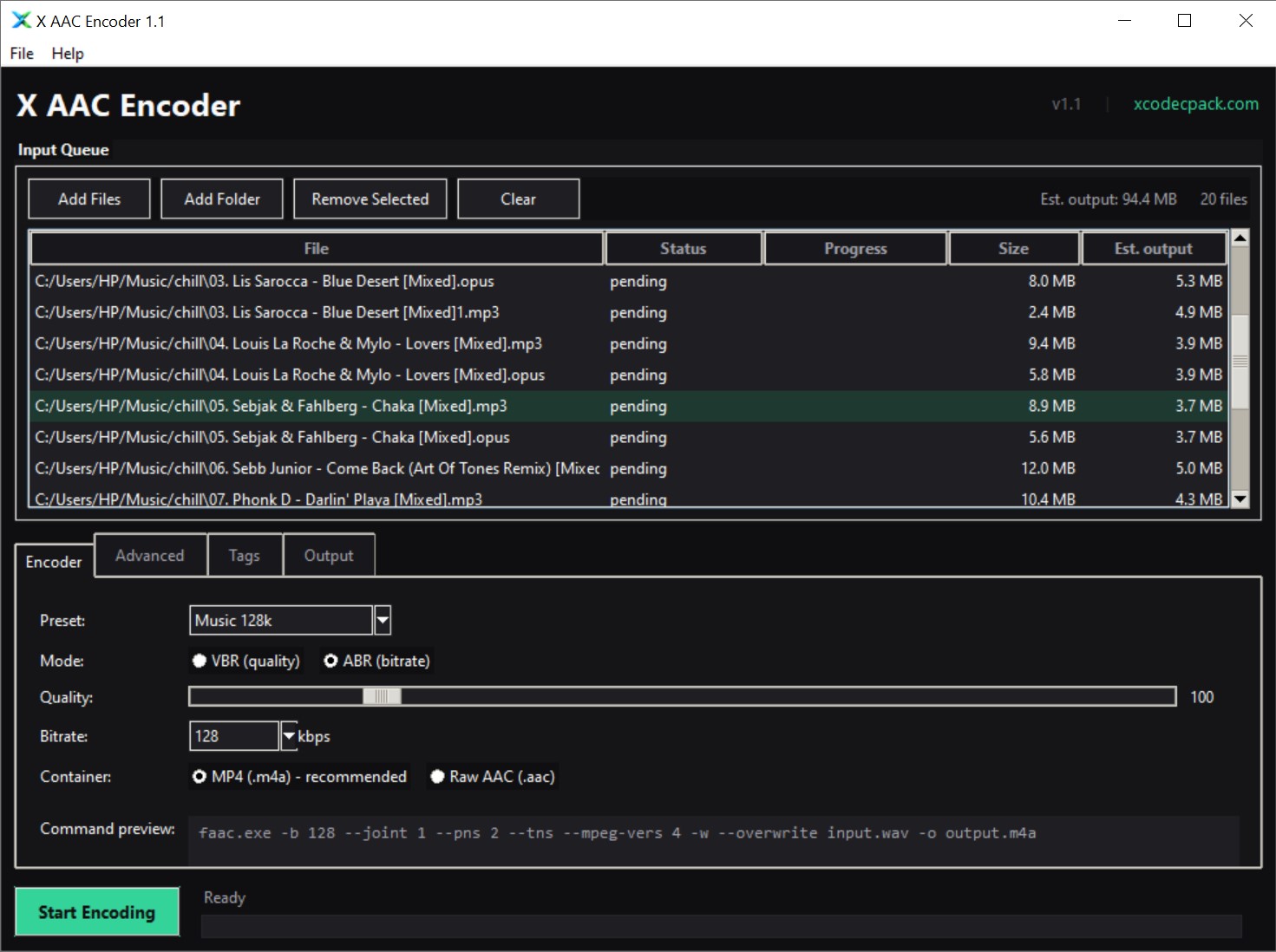Select ABR (bitrate) mode
The height and width of the screenshot is (952, 1276).
[x=376, y=661]
